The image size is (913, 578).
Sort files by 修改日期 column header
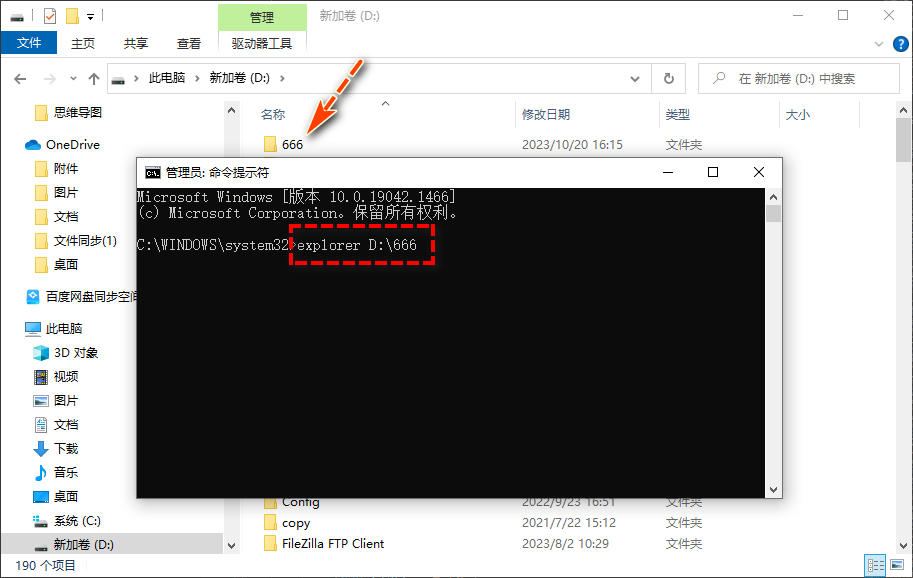tap(546, 115)
